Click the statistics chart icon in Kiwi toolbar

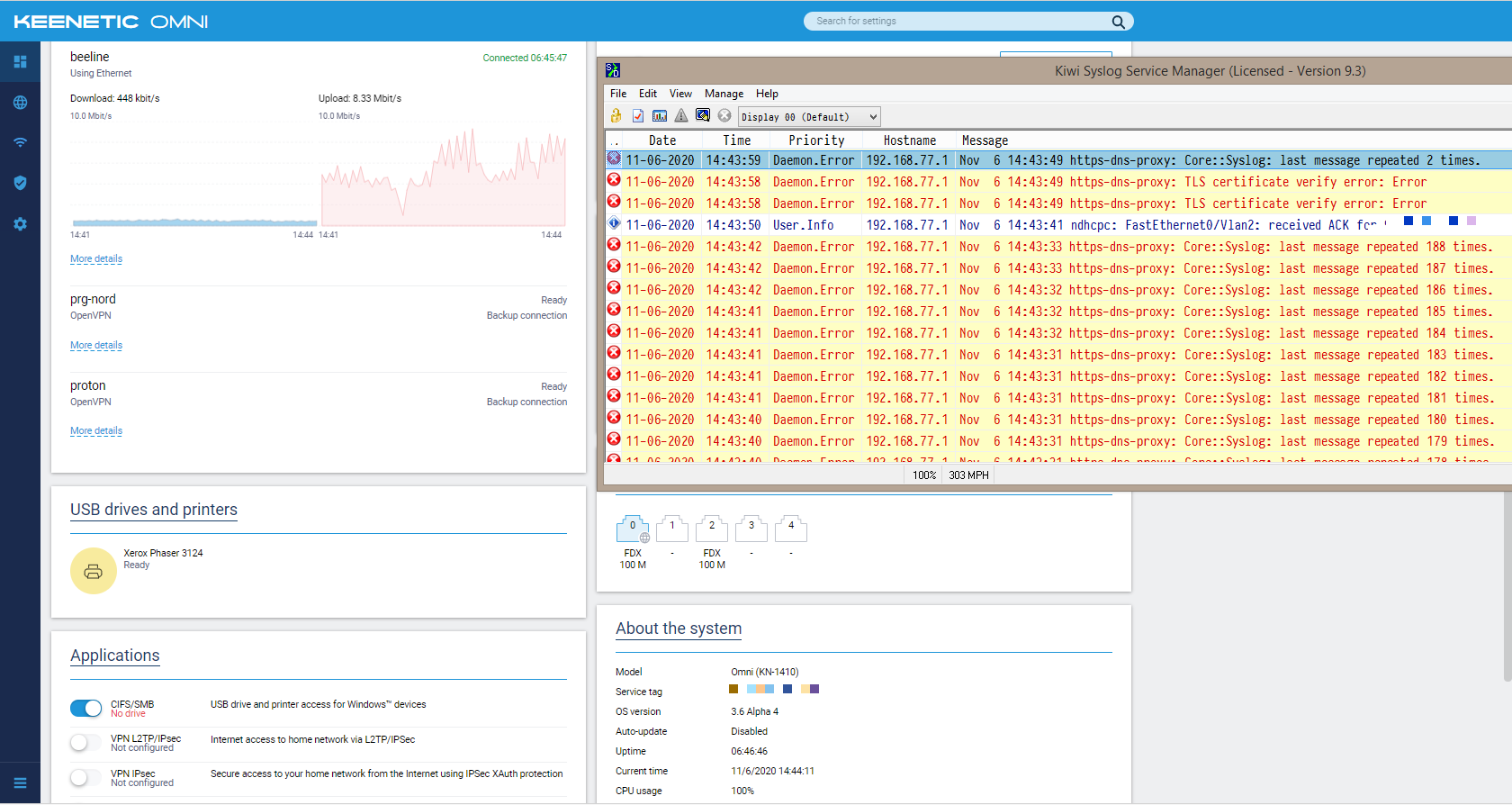tap(660, 116)
